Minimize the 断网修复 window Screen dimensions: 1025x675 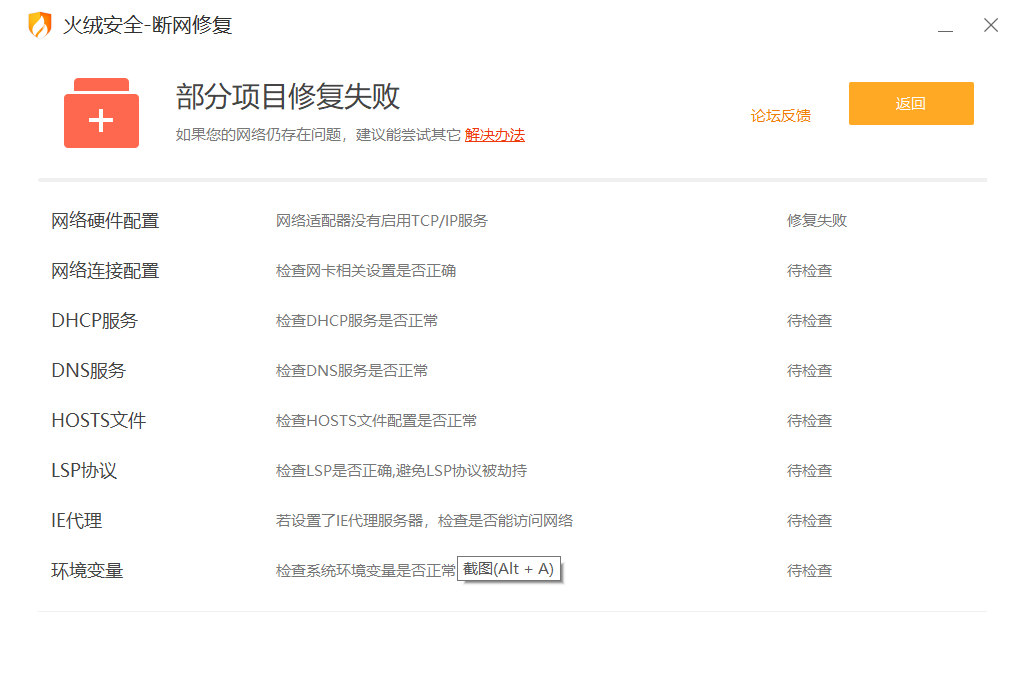[x=945, y=27]
